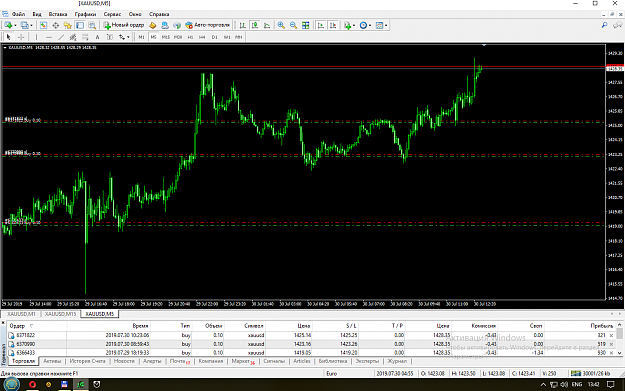
Task: Switch chart to bar chart mode
Action: point(242,25)
